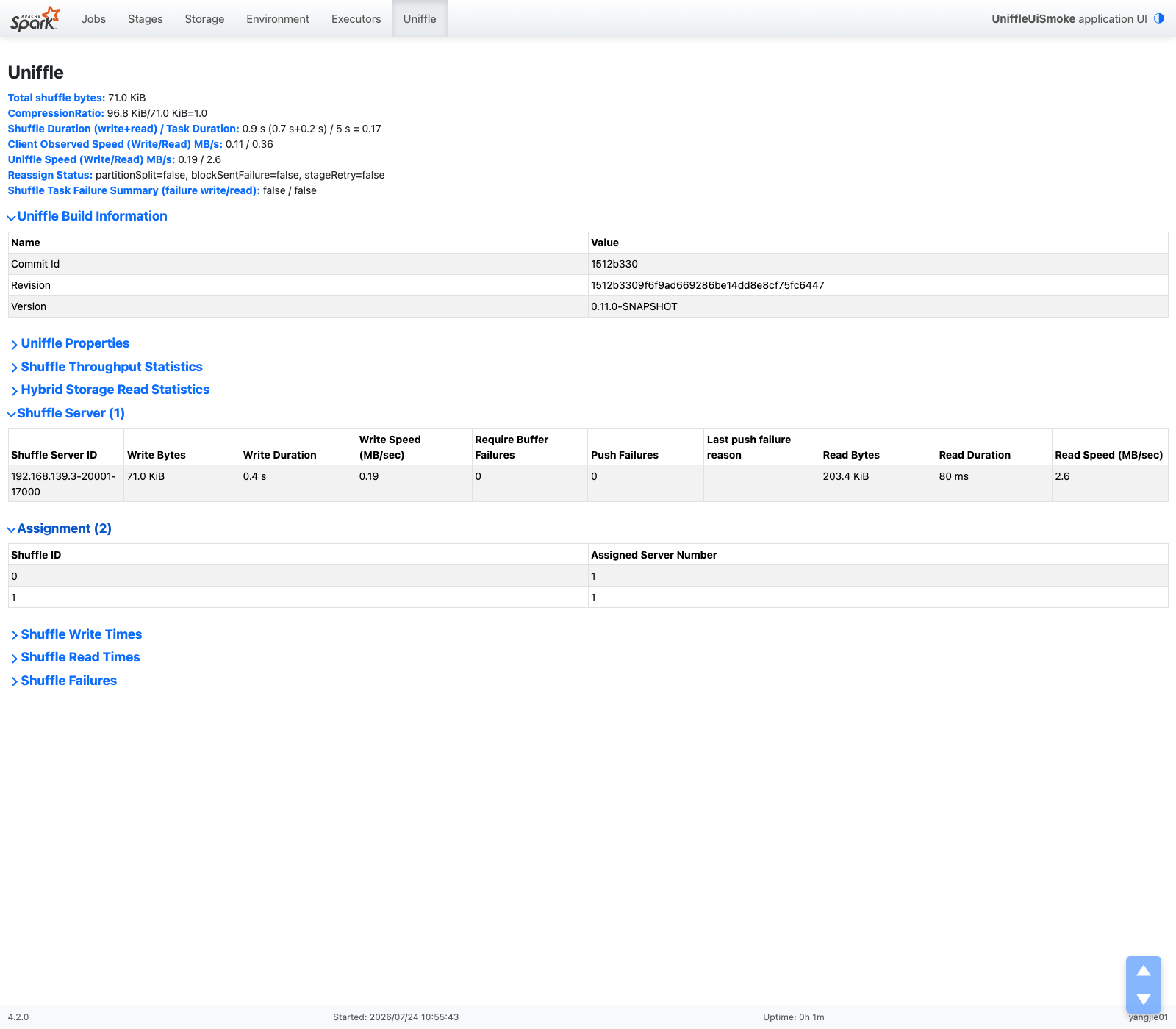Jump to page top with up arrow
1176x1029 pixels.
pyautogui.click(x=1144, y=970)
